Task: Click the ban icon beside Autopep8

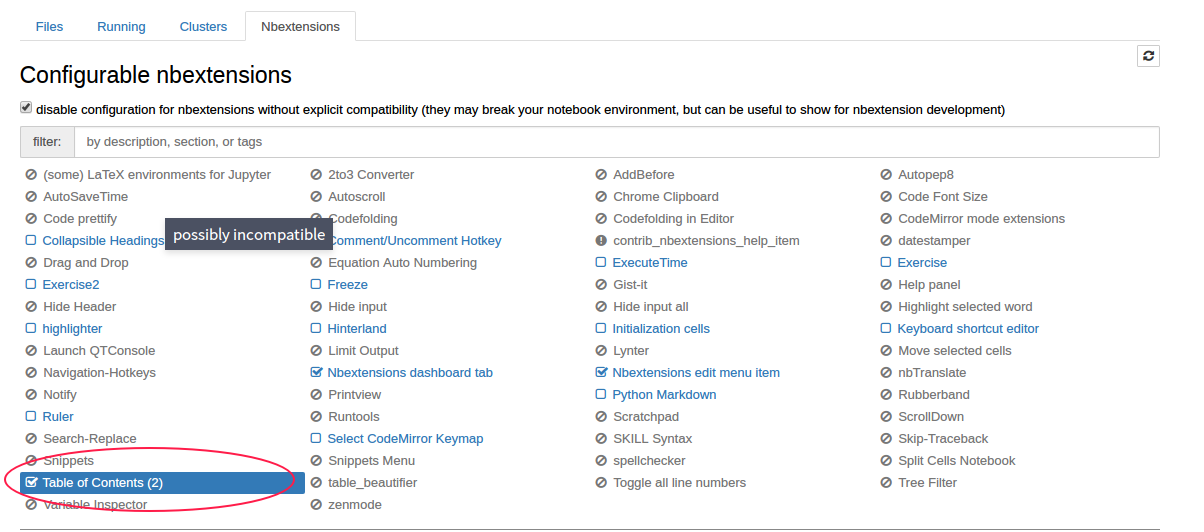Action: 886,175
